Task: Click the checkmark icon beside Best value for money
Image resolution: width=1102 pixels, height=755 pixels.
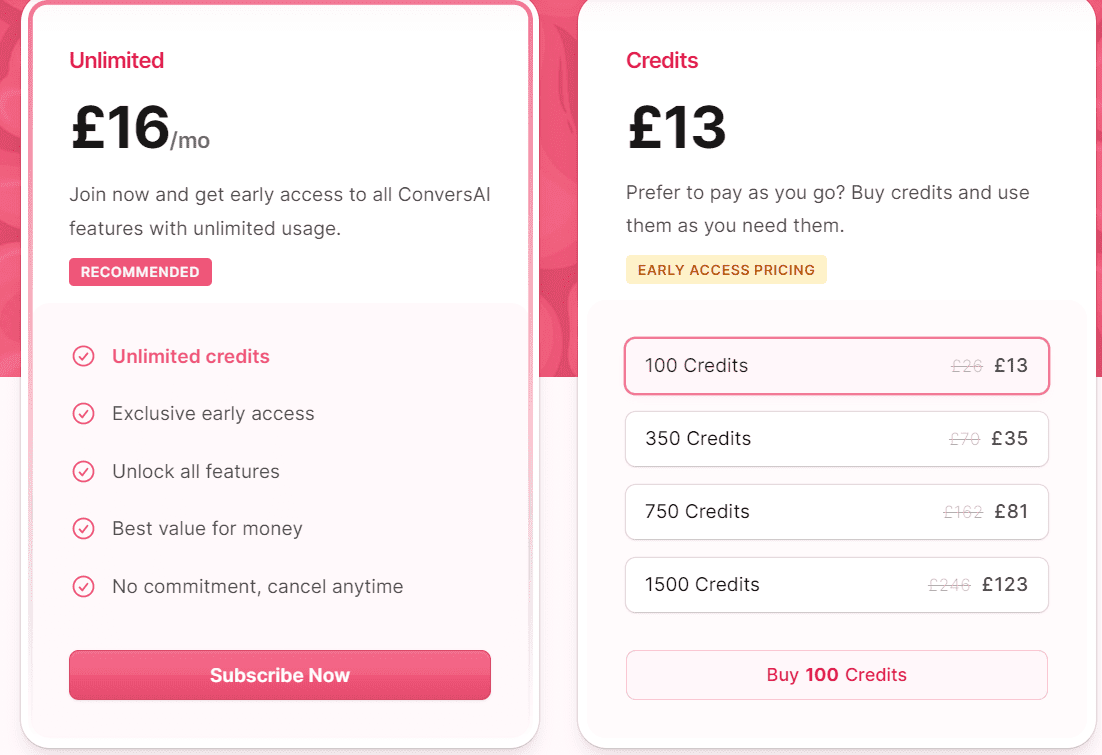Action: pos(84,528)
